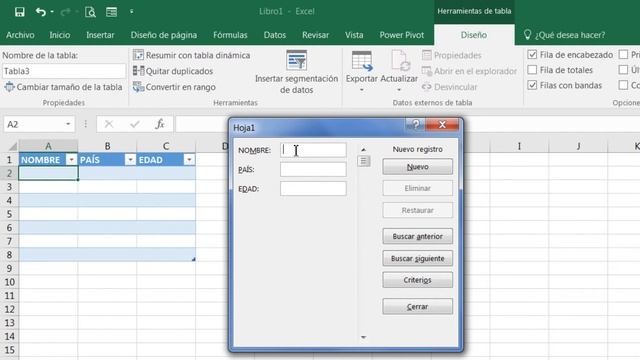Open the Datos tab
Screen dimensions: 640x360
(x=275, y=35)
